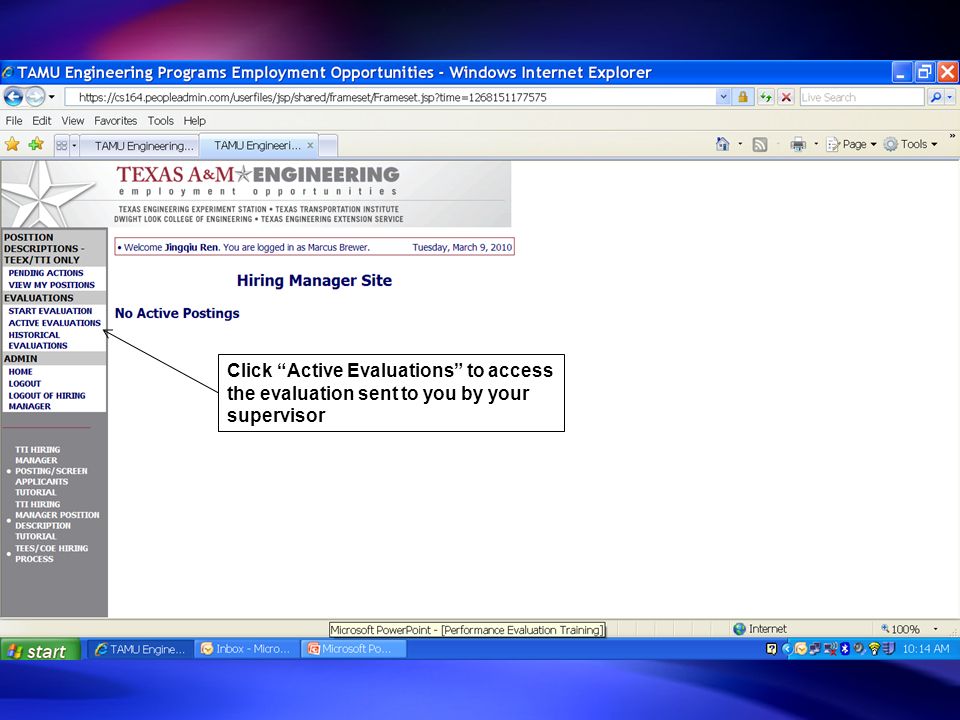Click Pending Actions link
Viewport: 960px width, 720px height.
click(x=46, y=273)
